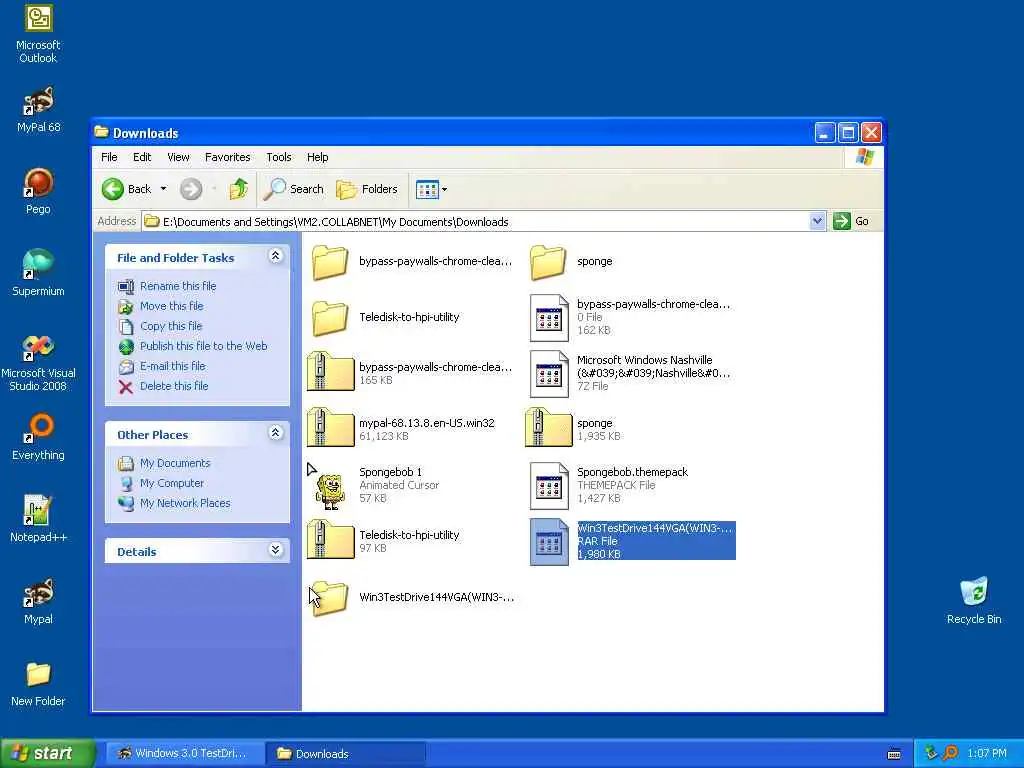The image size is (1024, 768).
Task: Launch Supermium browser shortcut
Action: [38, 273]
